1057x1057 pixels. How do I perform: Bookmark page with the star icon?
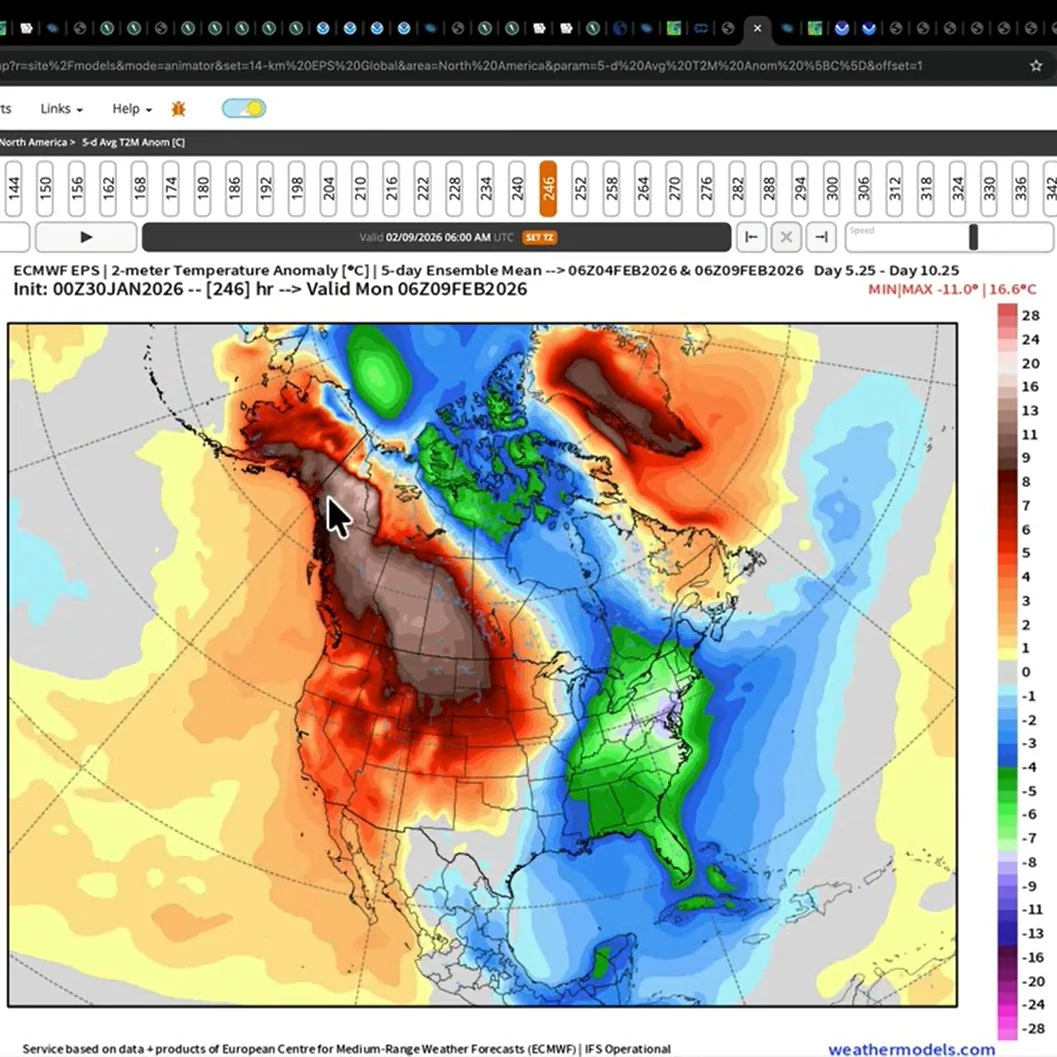1036,65
